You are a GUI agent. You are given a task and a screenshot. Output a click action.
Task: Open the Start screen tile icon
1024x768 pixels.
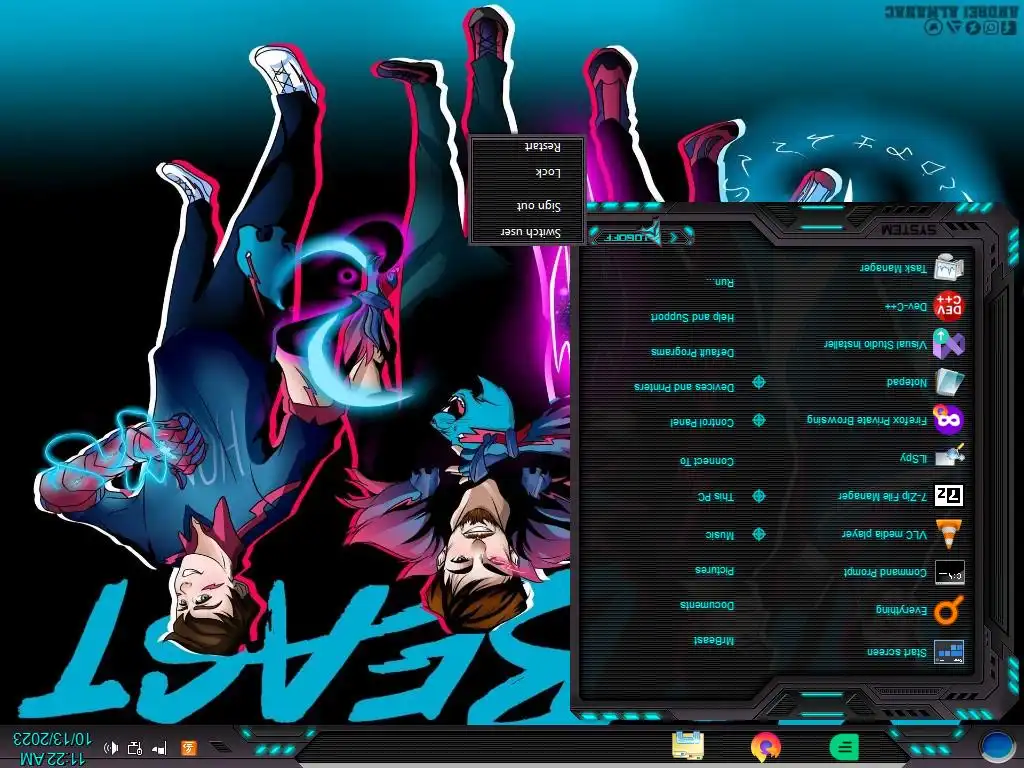coord(948,651)
